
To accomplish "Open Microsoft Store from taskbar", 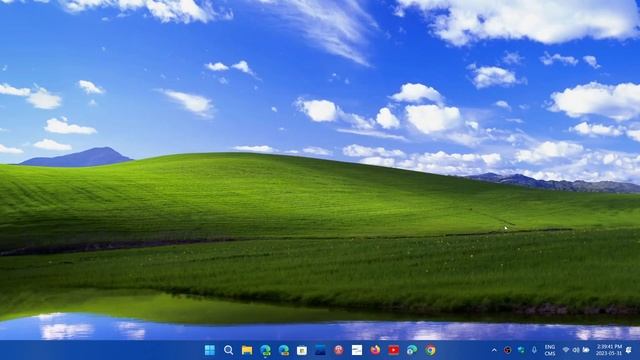I will point(302,350).
